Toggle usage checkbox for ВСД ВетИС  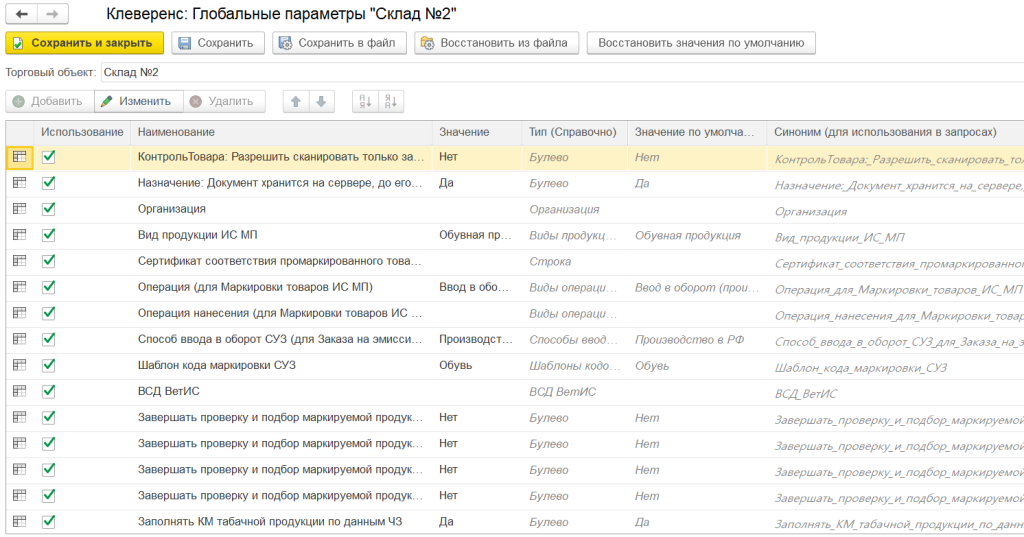click(x=48, y=391)
